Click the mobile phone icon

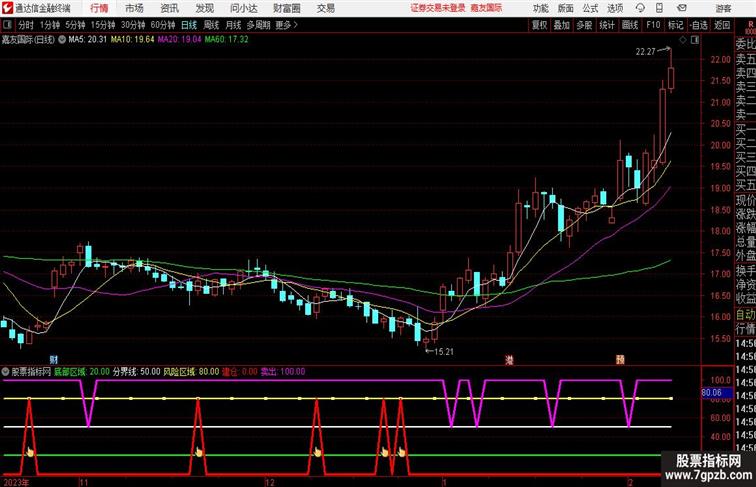point(659,8)
